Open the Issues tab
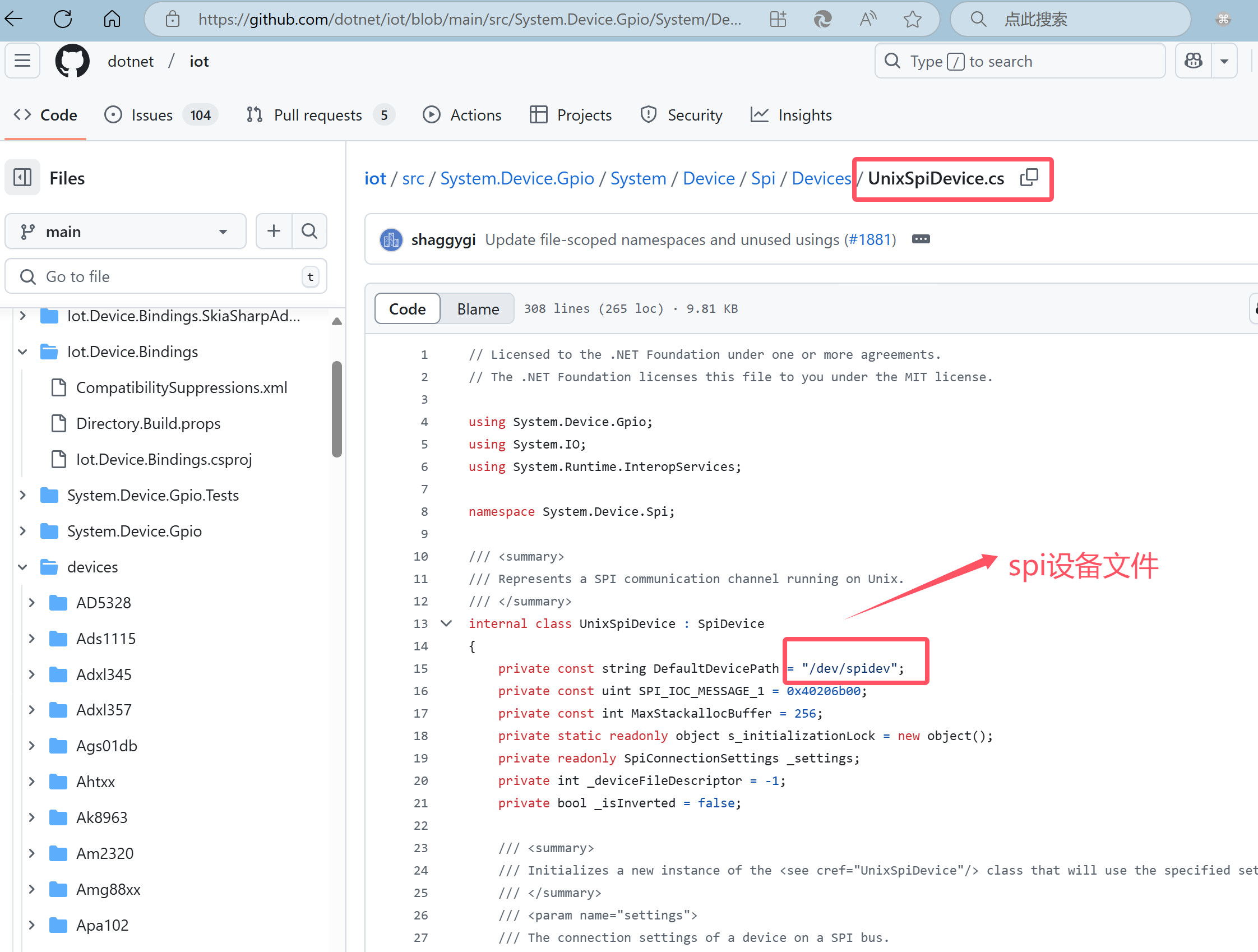 (152, 115)
